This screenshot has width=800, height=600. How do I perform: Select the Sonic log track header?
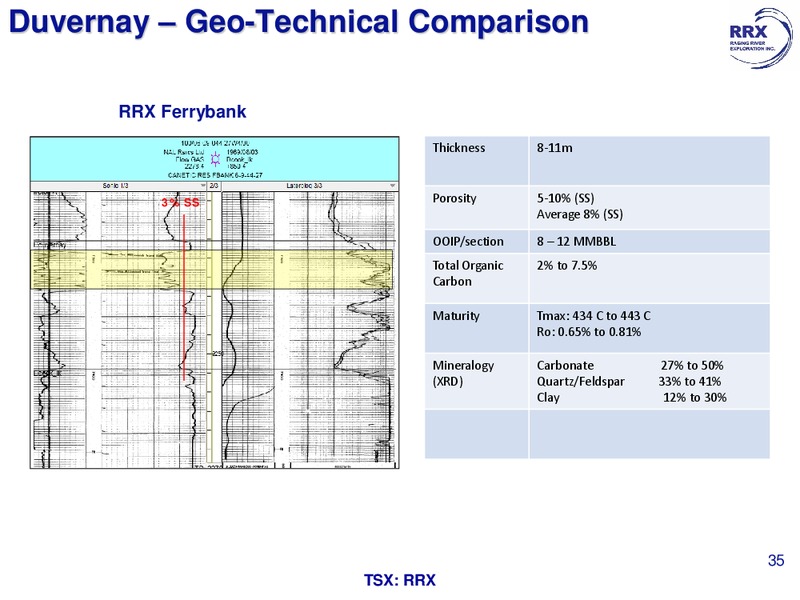pyautogui.click(x=118, y=186)
